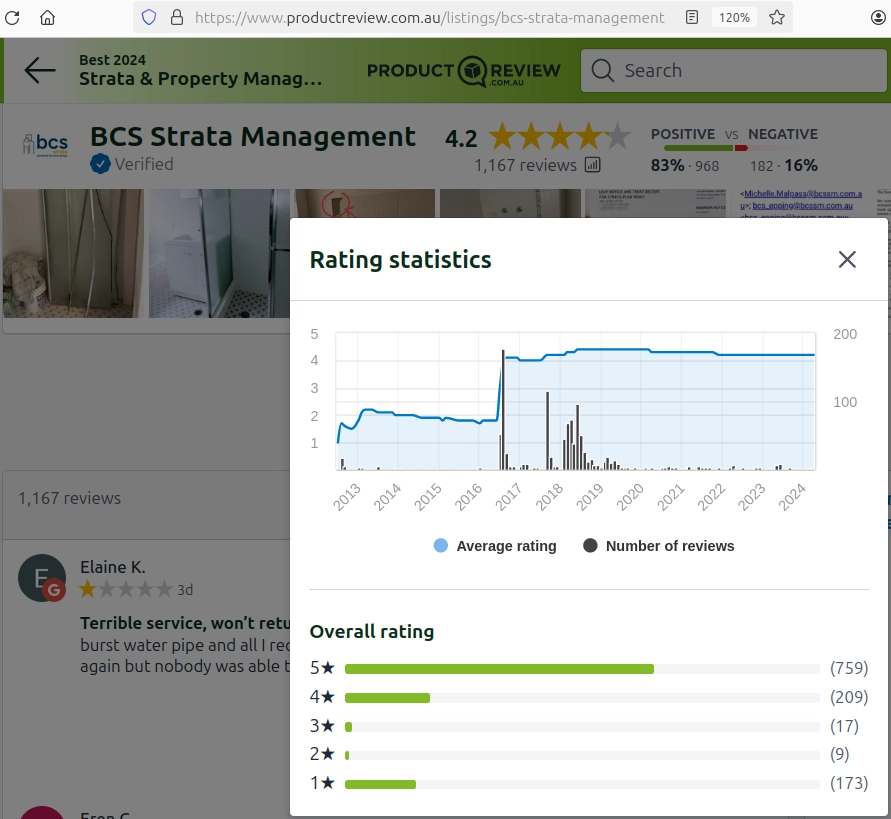Image resolution: width=891 pixels, height=819 pixels.
Task: Reset the 120% zoom level indicator
Action: pyautogui.click(x=734, y=18)
